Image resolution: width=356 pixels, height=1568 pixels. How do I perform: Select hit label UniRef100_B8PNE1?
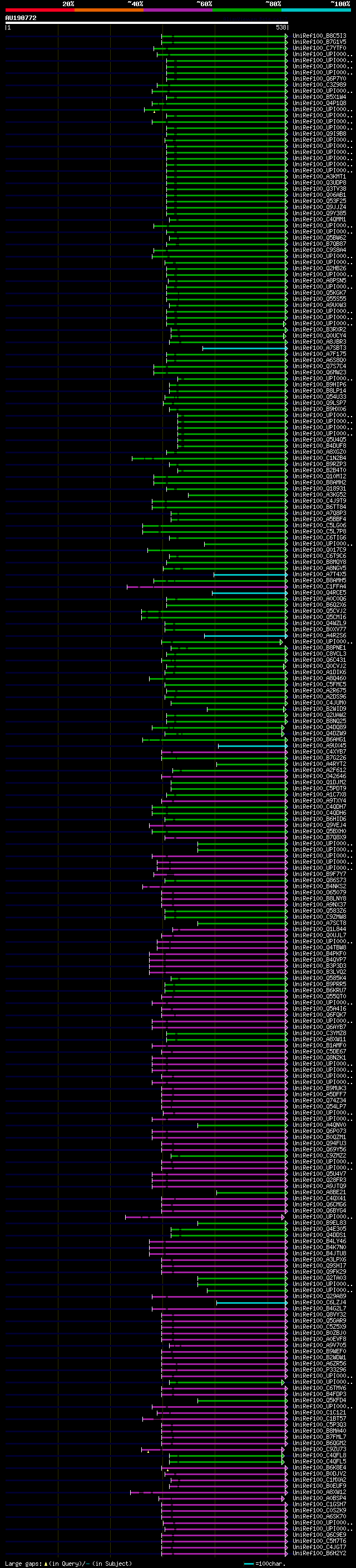pyautogui.click(x=319, y=647)
